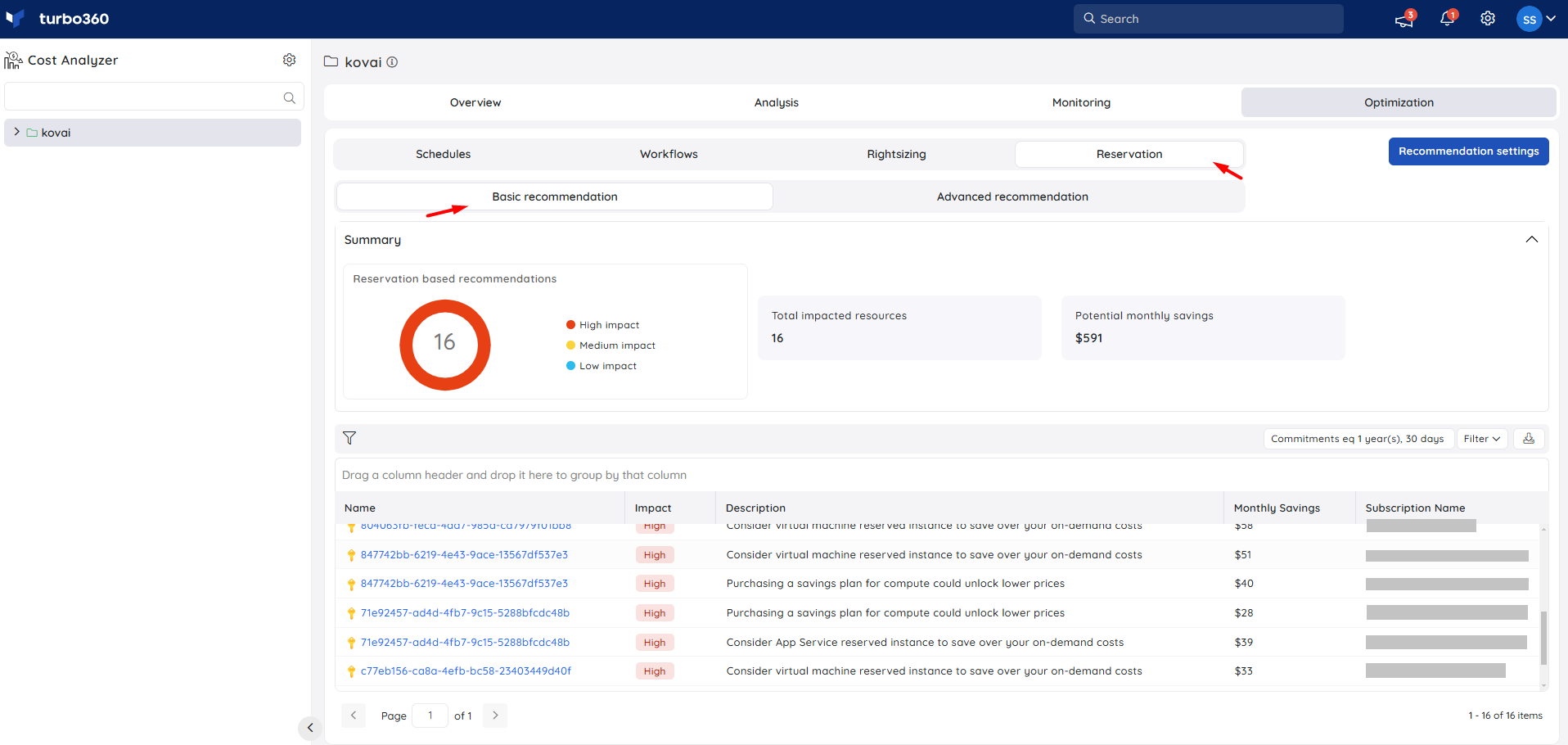Sort by Monthly Savings column header
Image resolution: width=1568 pixels, height=745 pixels.
click(x=1277, y=508)
